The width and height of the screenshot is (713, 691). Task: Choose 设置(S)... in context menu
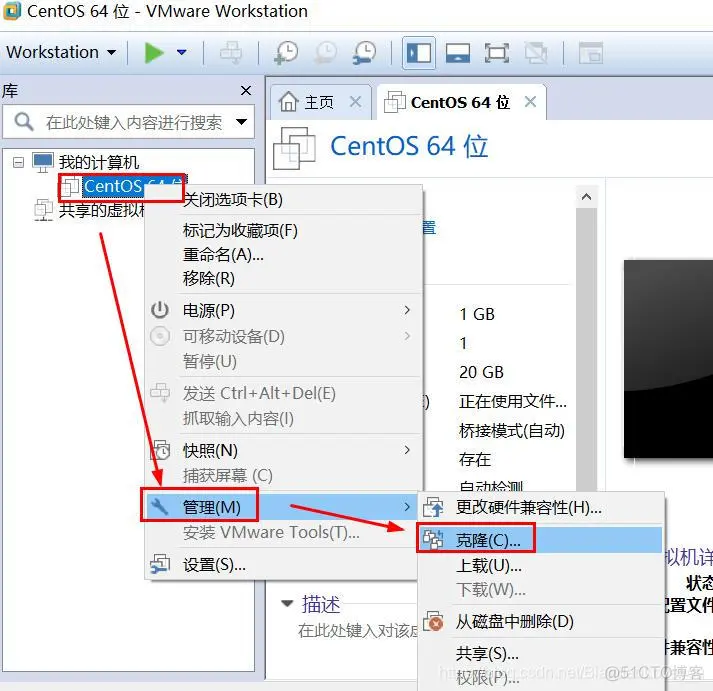click(282, 565)
